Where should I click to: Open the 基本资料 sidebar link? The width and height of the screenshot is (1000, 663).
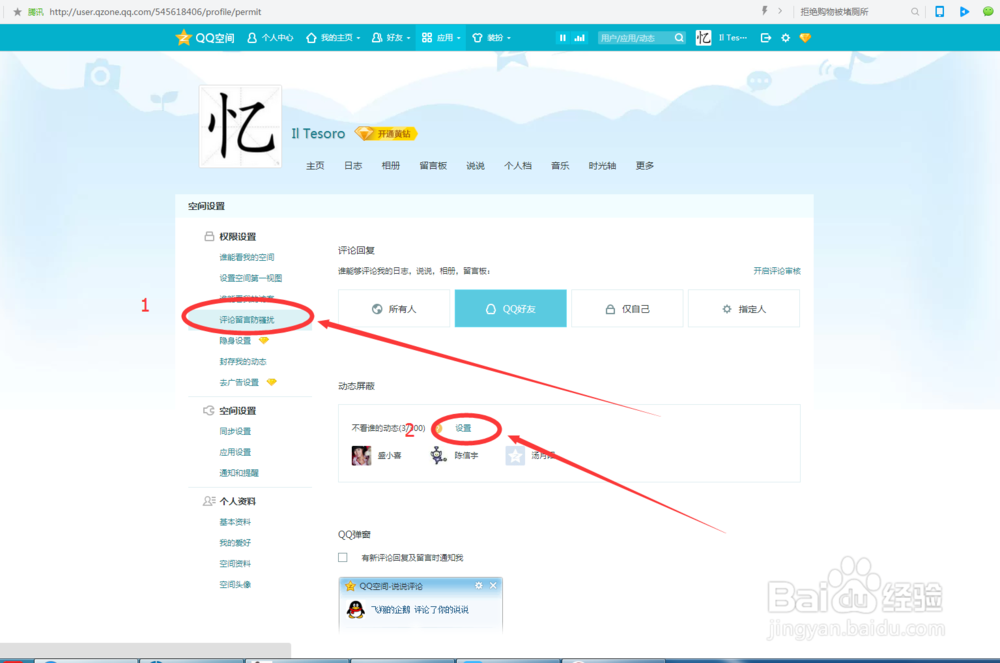point(235,522)
